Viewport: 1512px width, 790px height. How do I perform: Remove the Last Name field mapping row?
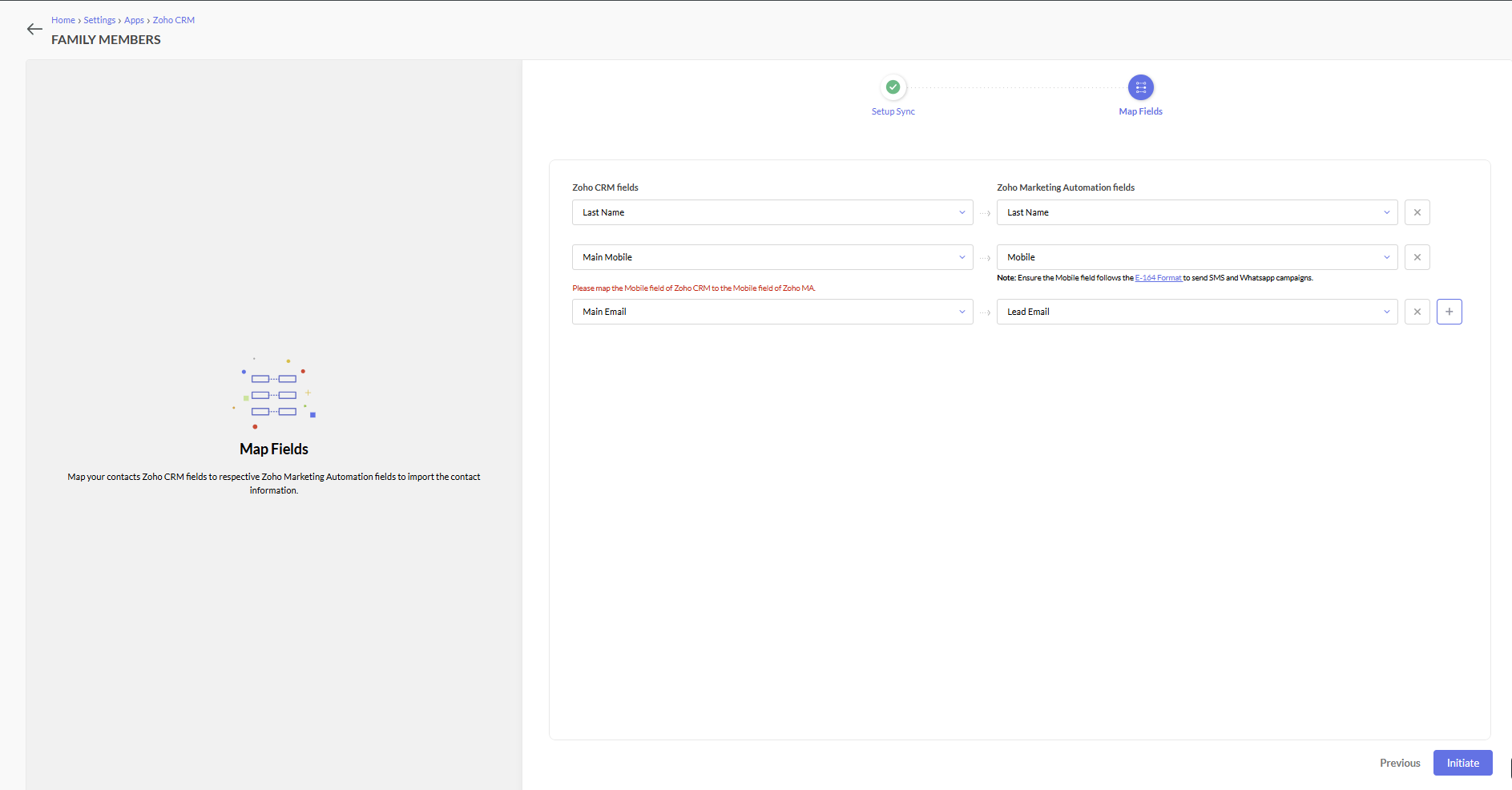(x=1417, y=212)
